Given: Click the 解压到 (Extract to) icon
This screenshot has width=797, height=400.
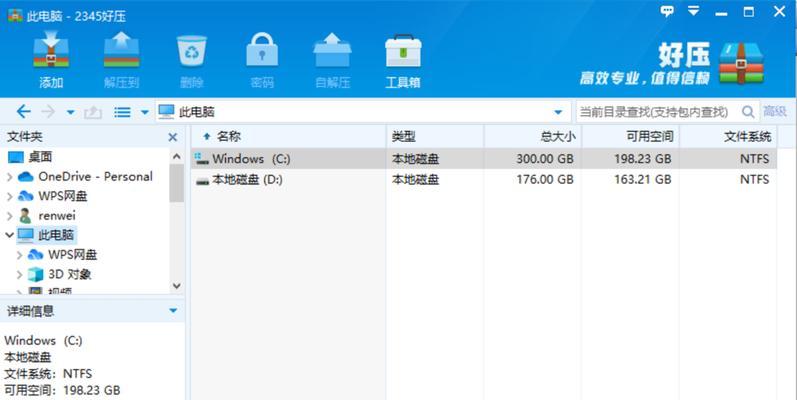Looking at the screenshot, I should coord(121,50).
